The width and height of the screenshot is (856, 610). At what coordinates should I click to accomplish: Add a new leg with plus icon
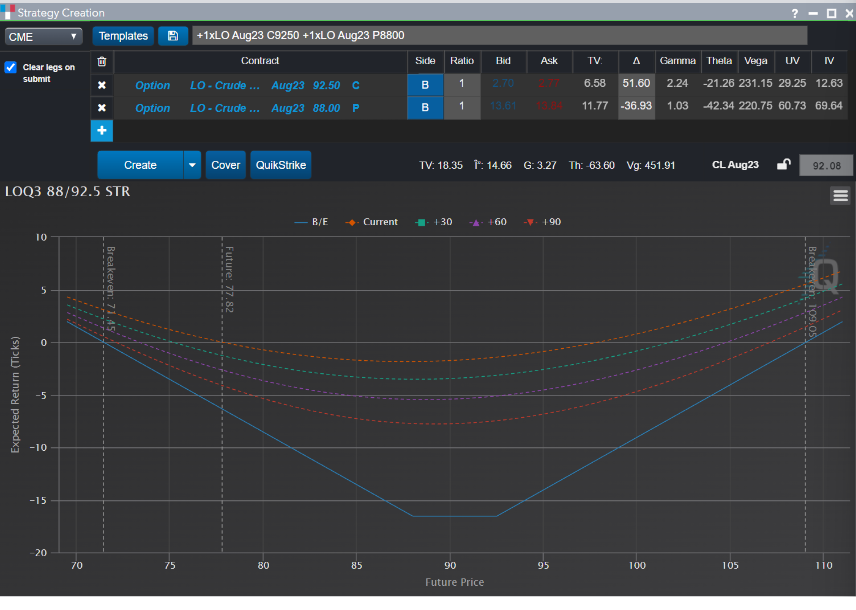tap(101, 131)
